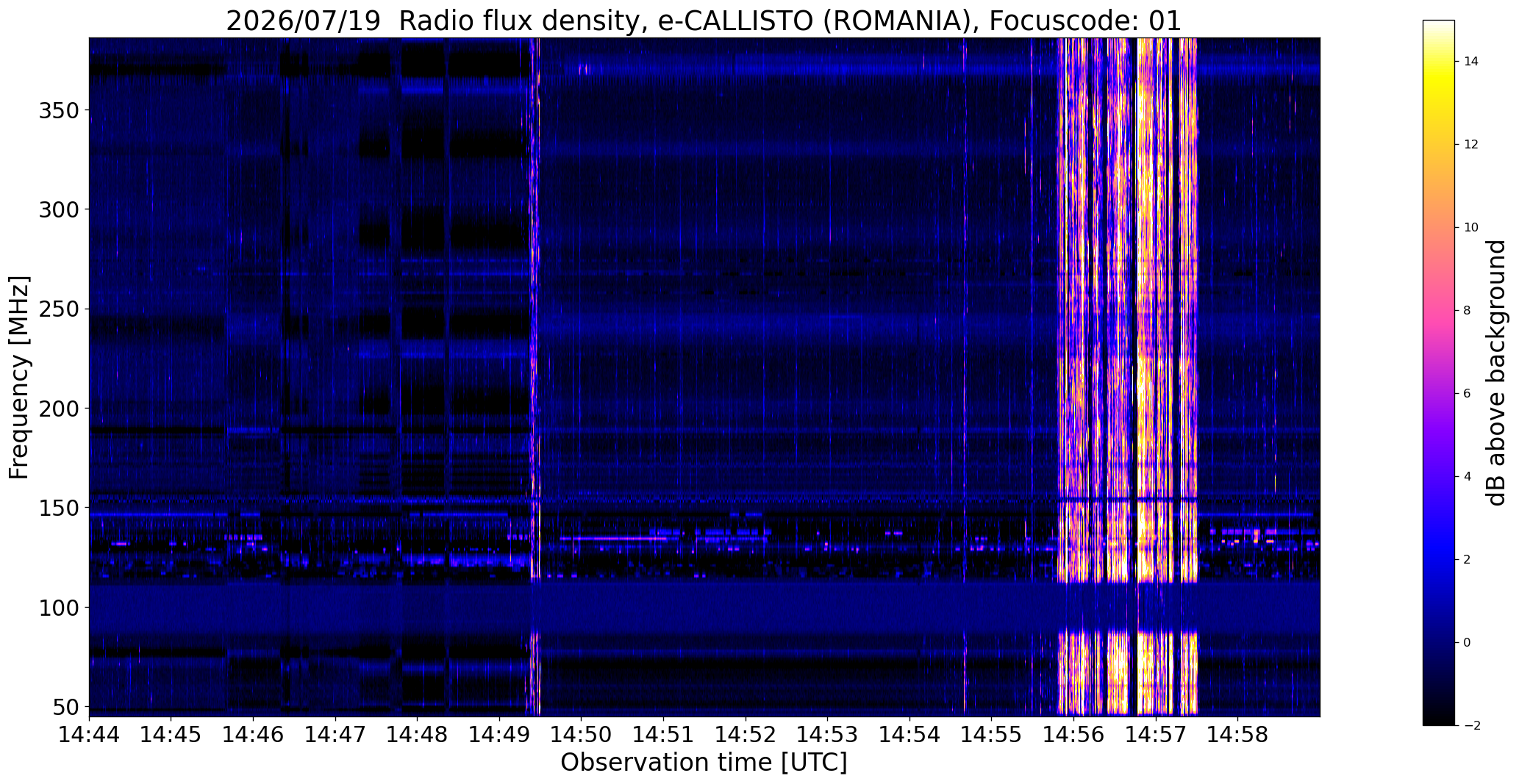Click the 14:53 time tick label
Screen dimensions: 1519x784
point(828,735)
